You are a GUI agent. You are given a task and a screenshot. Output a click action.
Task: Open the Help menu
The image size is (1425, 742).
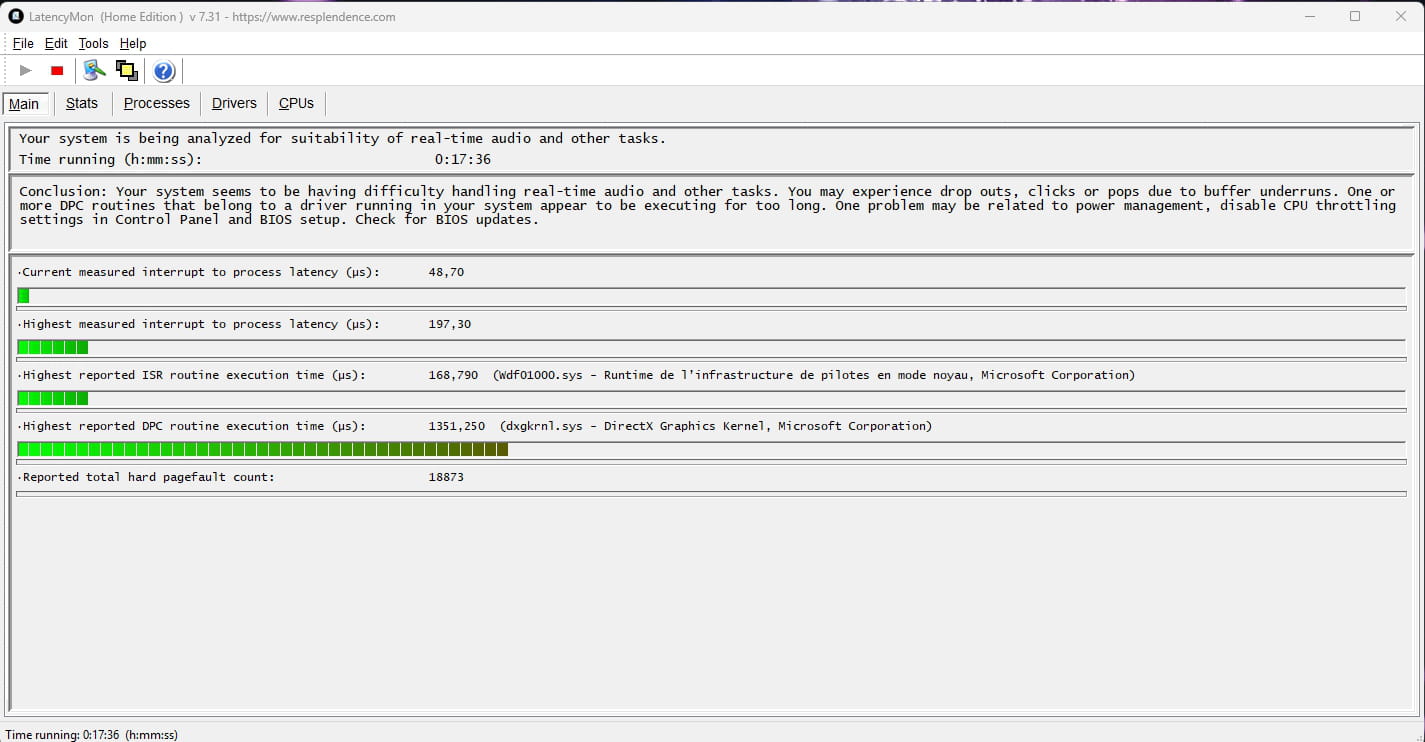[x=133, y=43]
